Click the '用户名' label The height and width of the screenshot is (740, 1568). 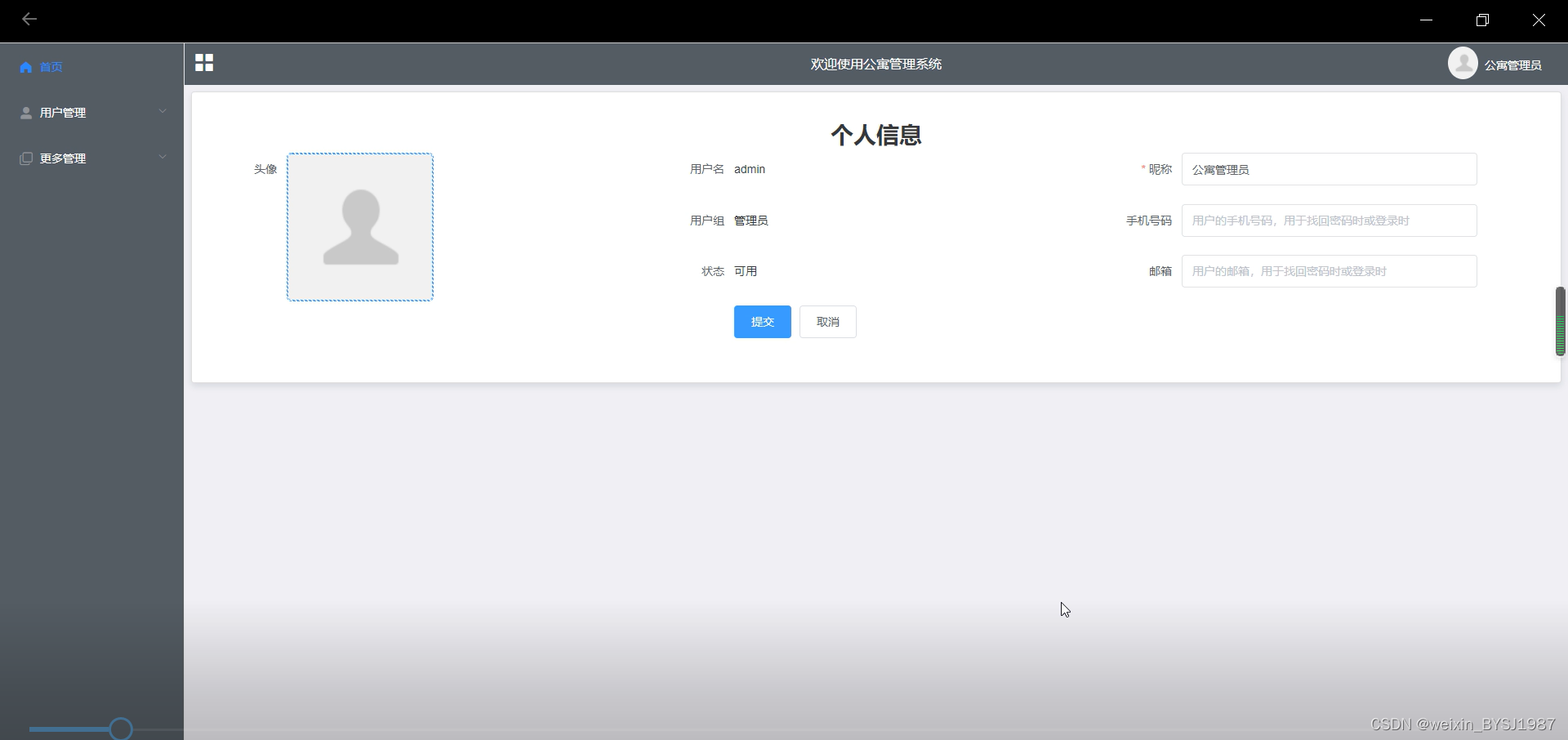pyautogui.click(x=707, y=169)
